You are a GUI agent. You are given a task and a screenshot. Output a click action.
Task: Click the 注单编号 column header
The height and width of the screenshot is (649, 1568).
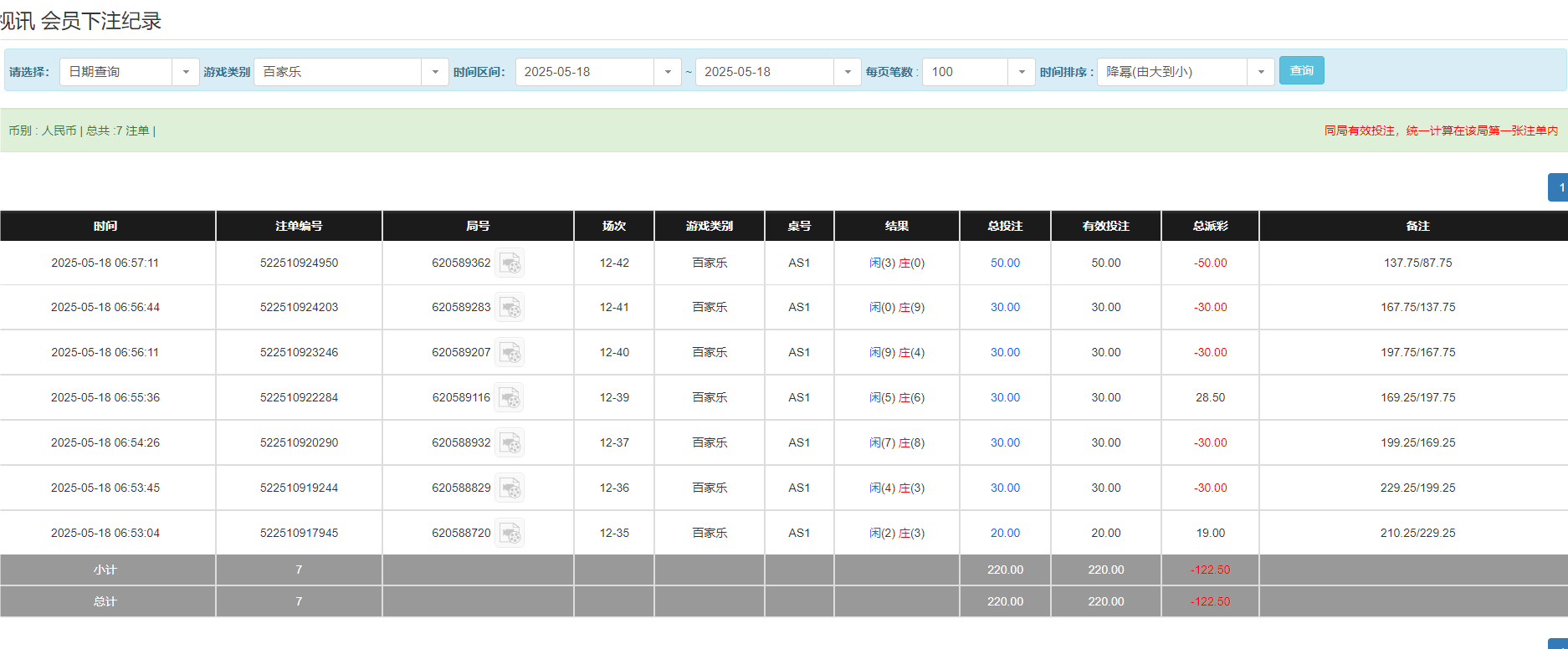[x=299, y=226]
